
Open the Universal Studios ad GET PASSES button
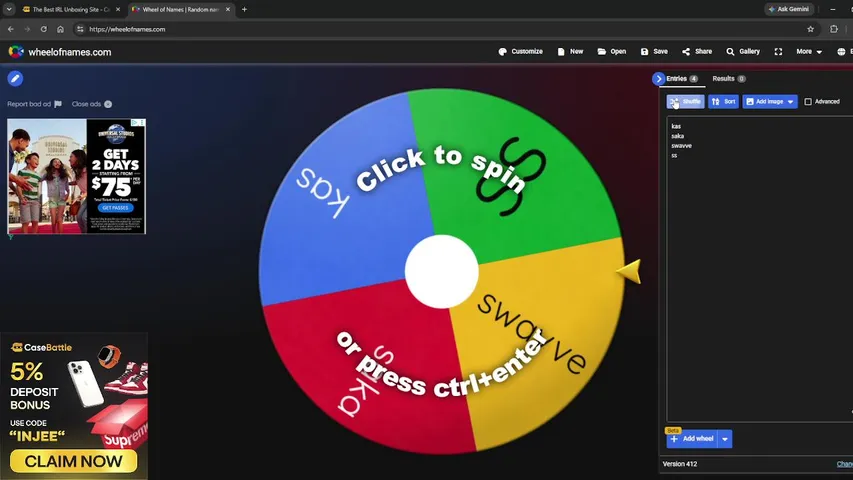[115, 208]
